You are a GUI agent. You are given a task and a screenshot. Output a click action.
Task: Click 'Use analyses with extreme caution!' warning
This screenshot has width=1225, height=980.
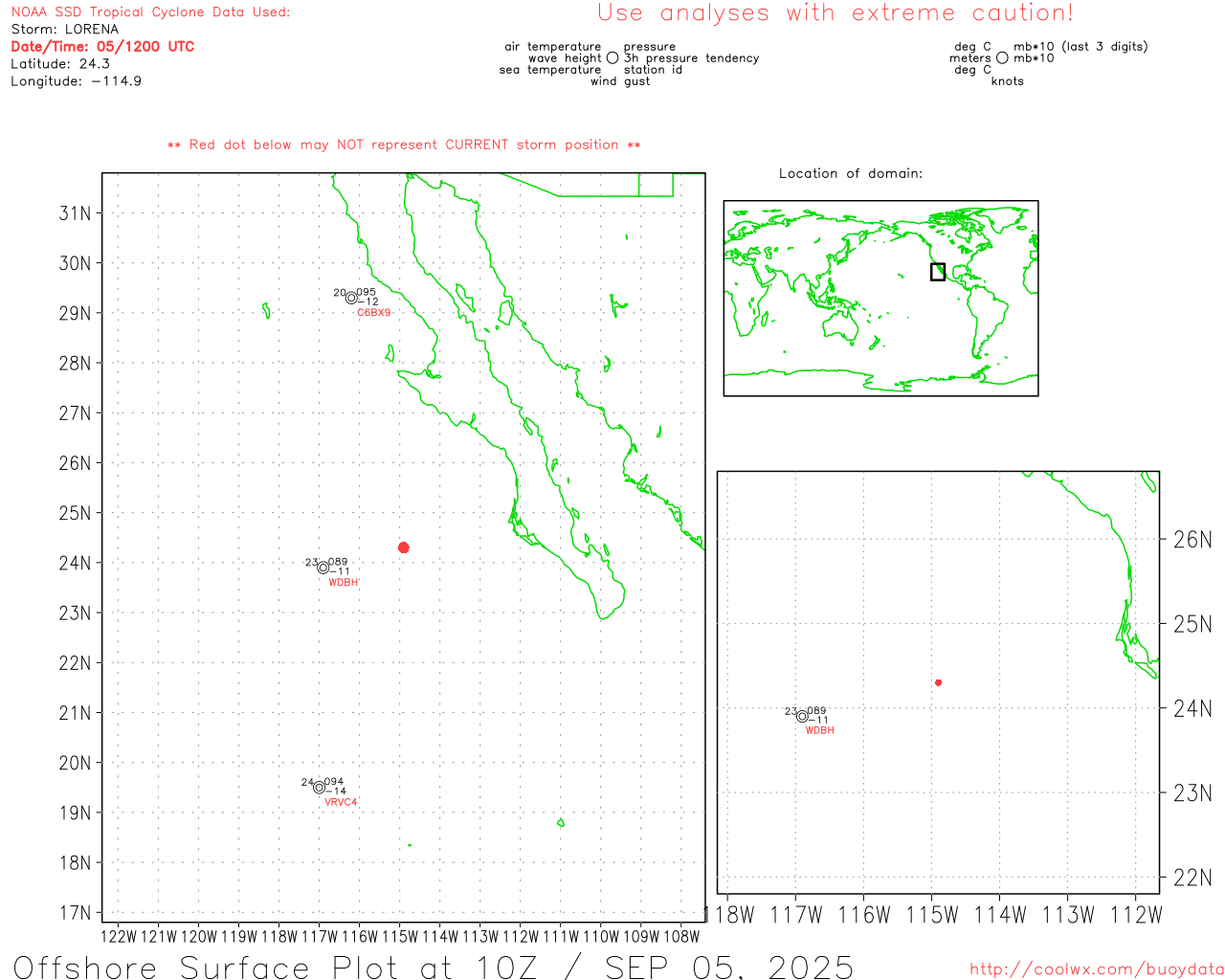point(835,13)
